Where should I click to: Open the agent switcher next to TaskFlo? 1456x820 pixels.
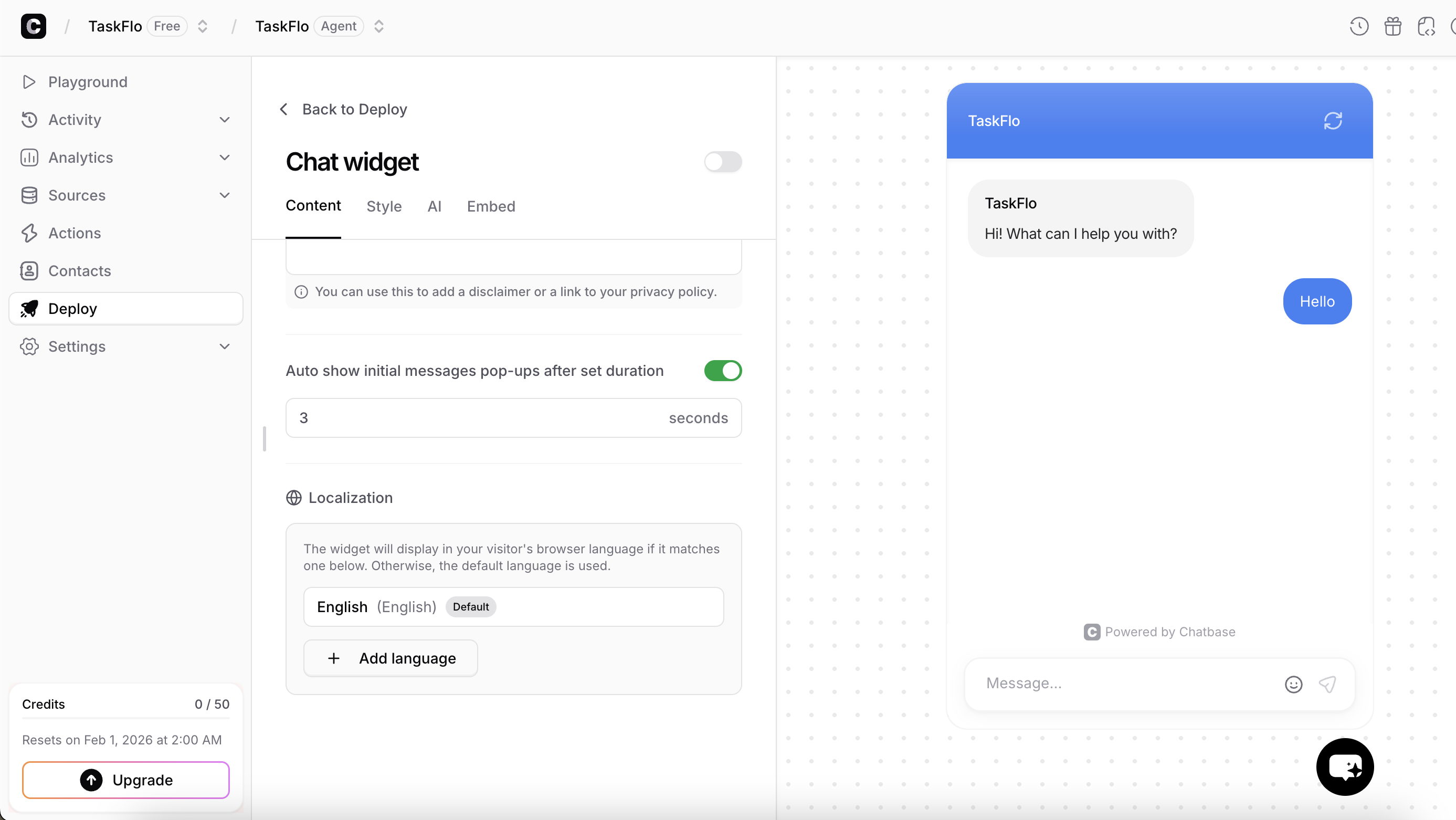[x=379, y=26]
